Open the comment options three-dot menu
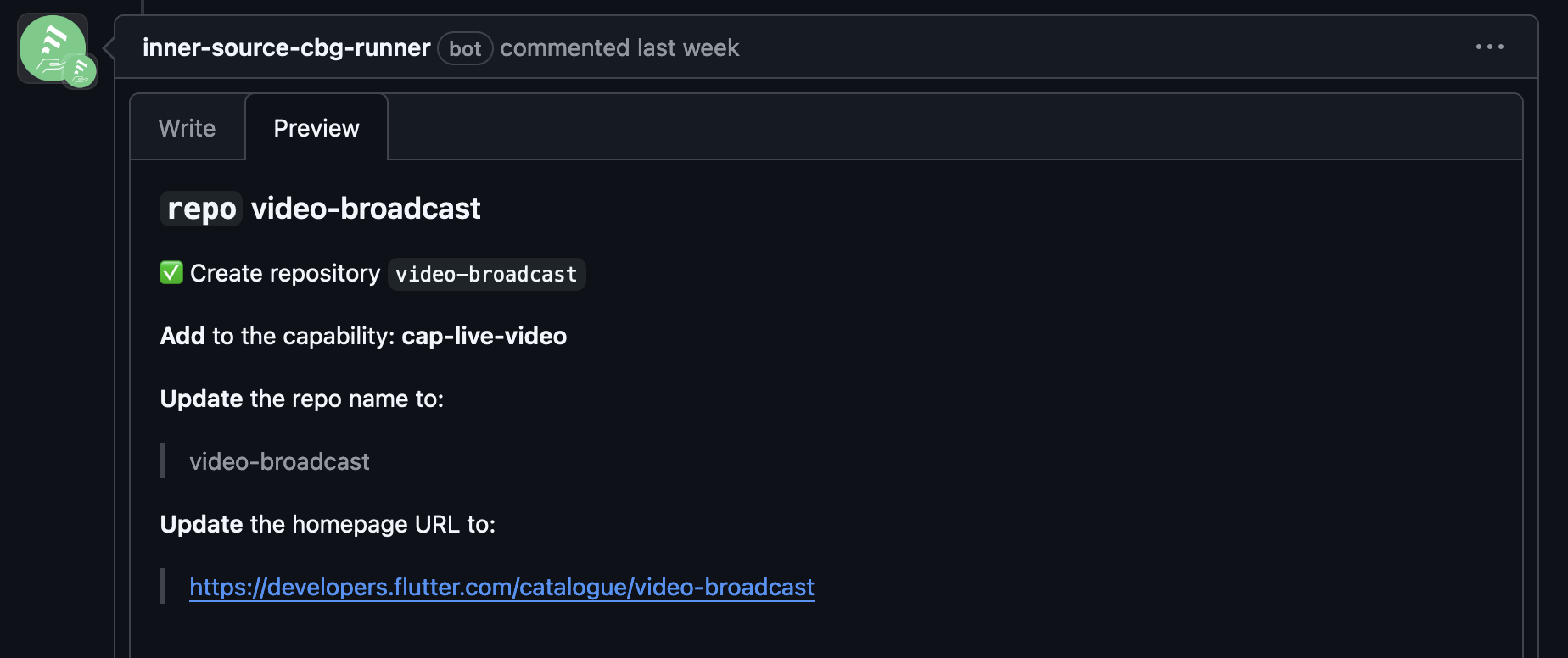This screenshot has width=1568, height=658. (1489, 47)
